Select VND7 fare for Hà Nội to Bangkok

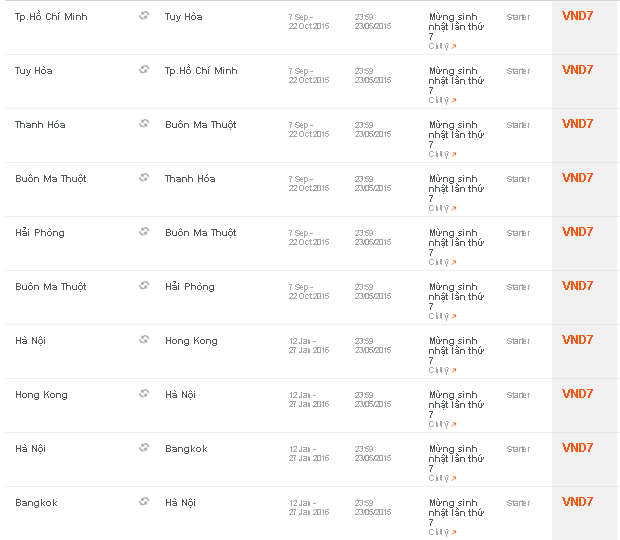[x=577, y=448]
